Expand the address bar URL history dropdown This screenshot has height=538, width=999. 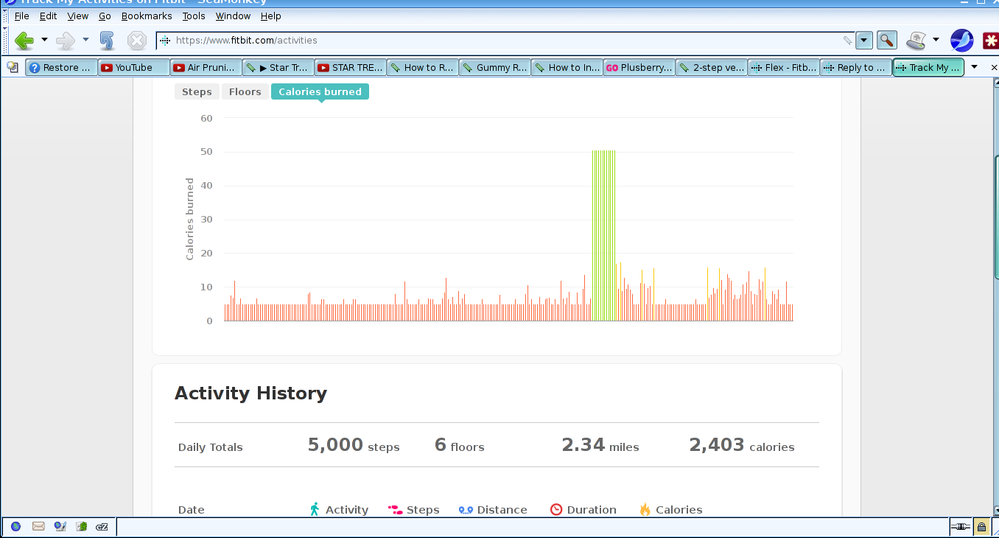point(863,40)
